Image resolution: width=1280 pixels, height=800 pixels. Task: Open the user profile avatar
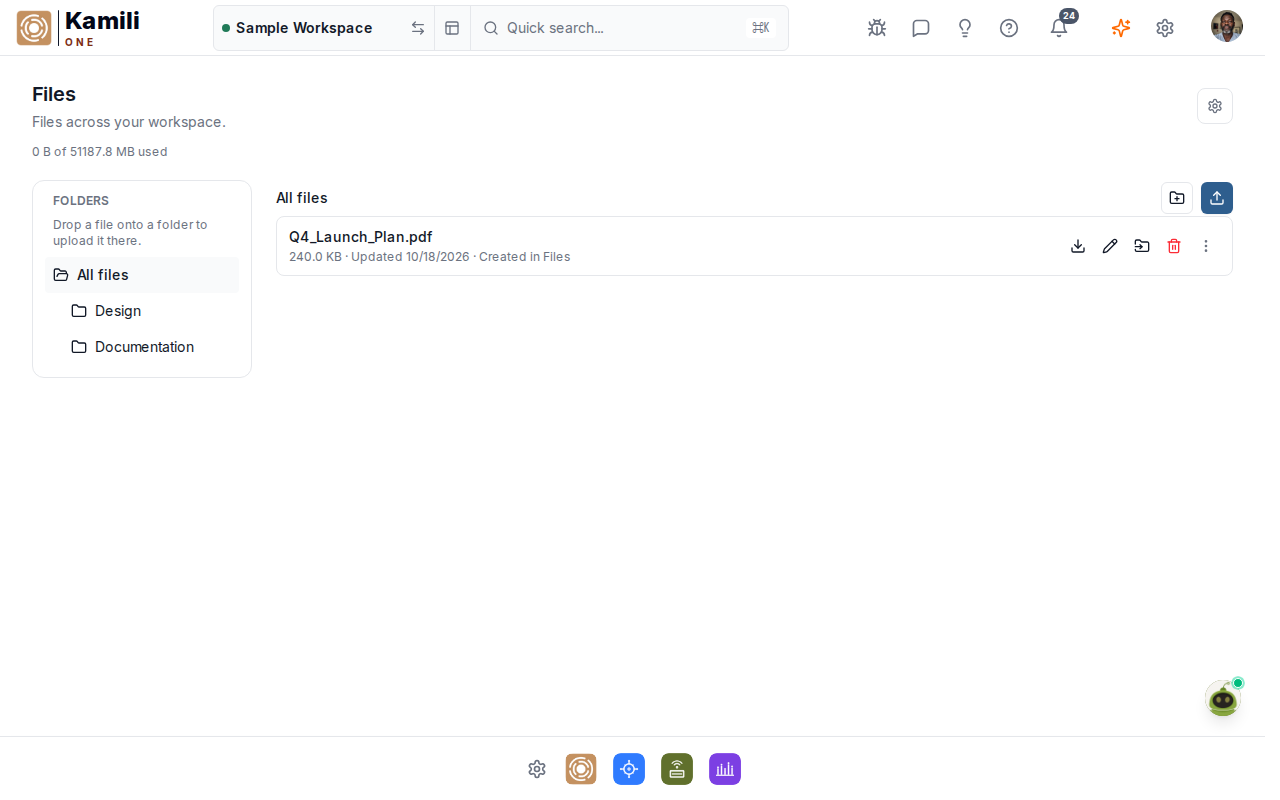pyautogui.click(x=1227, y=26)
